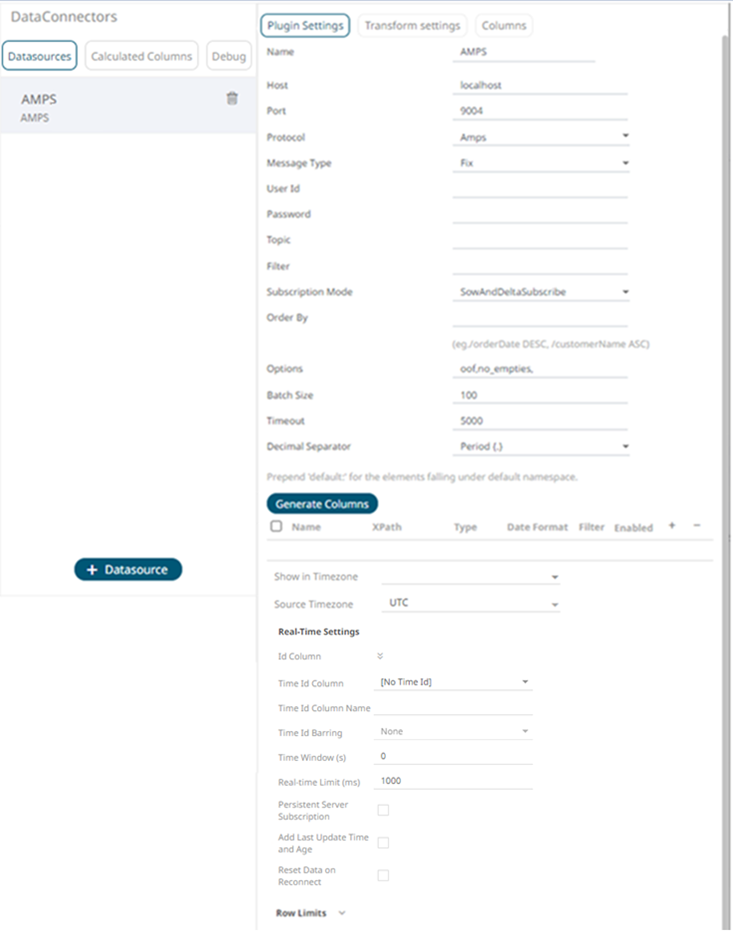Expand the Row Limits section
Viewport: 733px width, 932px height.
310,913
